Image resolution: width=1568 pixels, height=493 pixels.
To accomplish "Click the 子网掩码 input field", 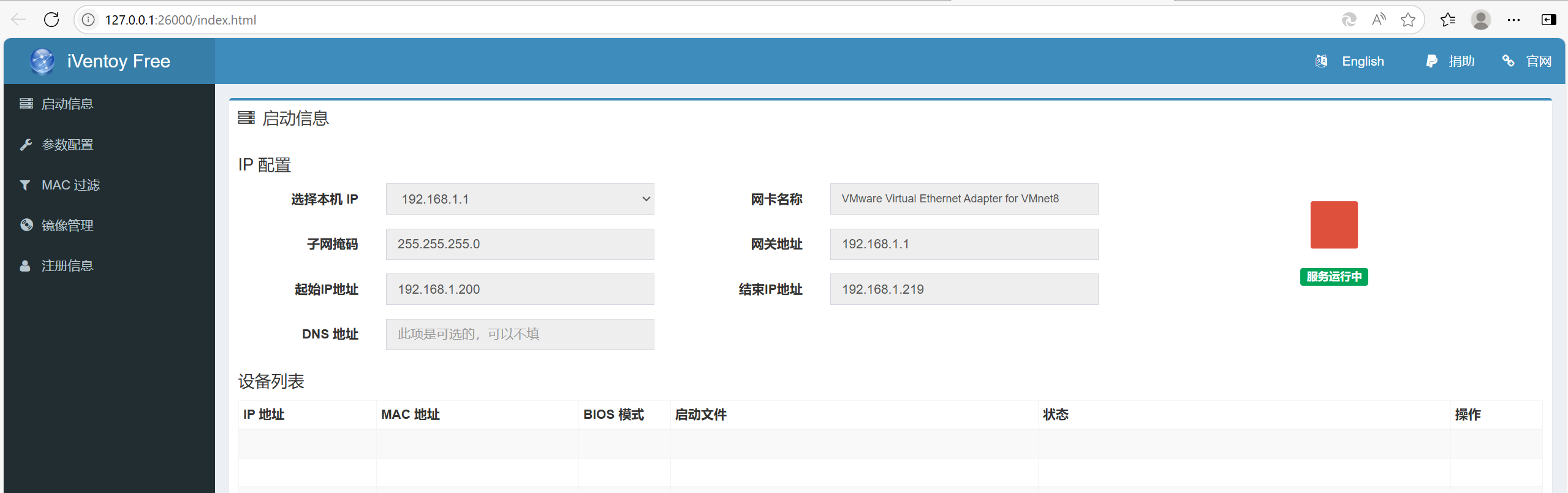I will (520, 244).
